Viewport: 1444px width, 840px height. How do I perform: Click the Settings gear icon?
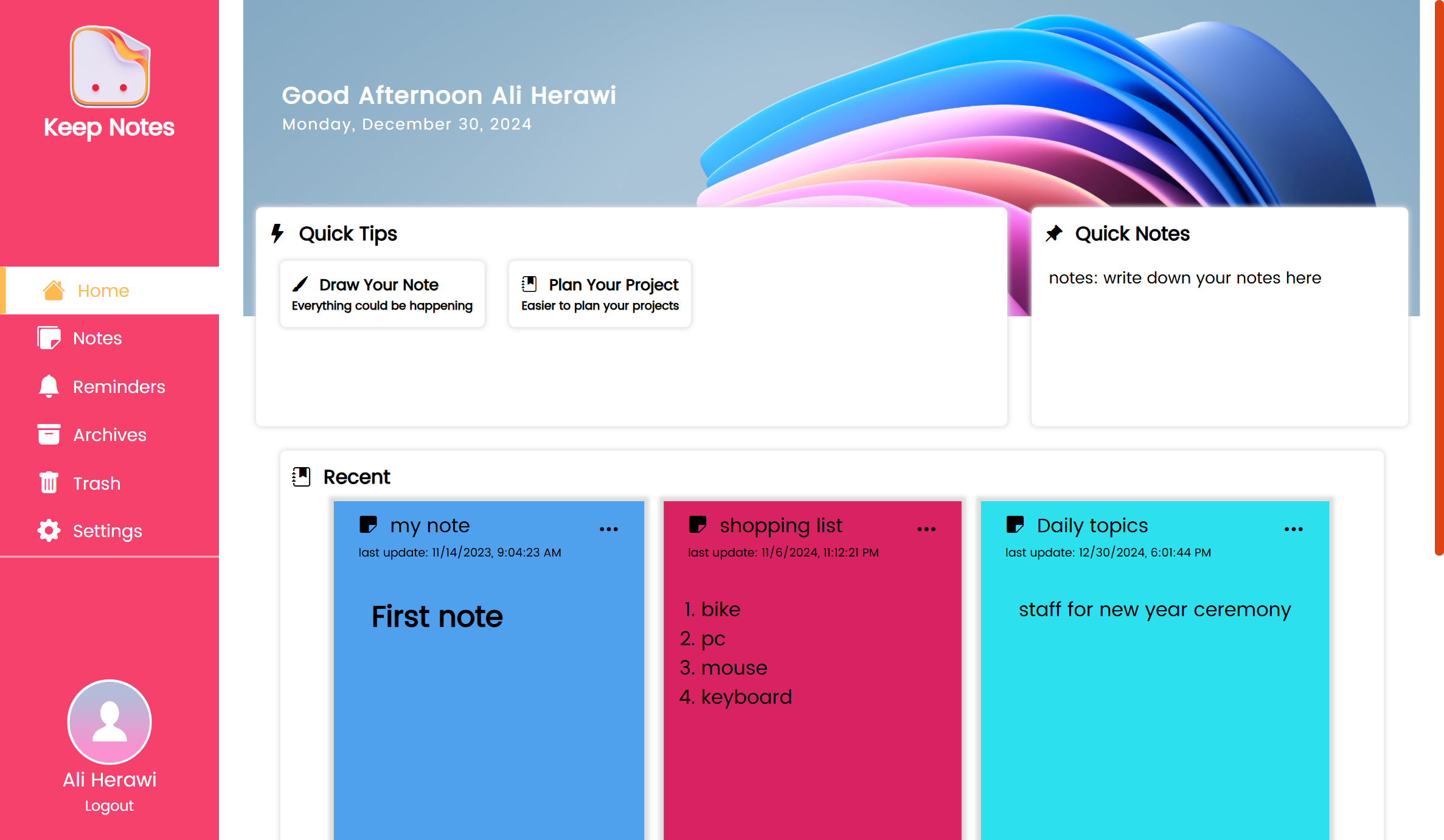49,530
